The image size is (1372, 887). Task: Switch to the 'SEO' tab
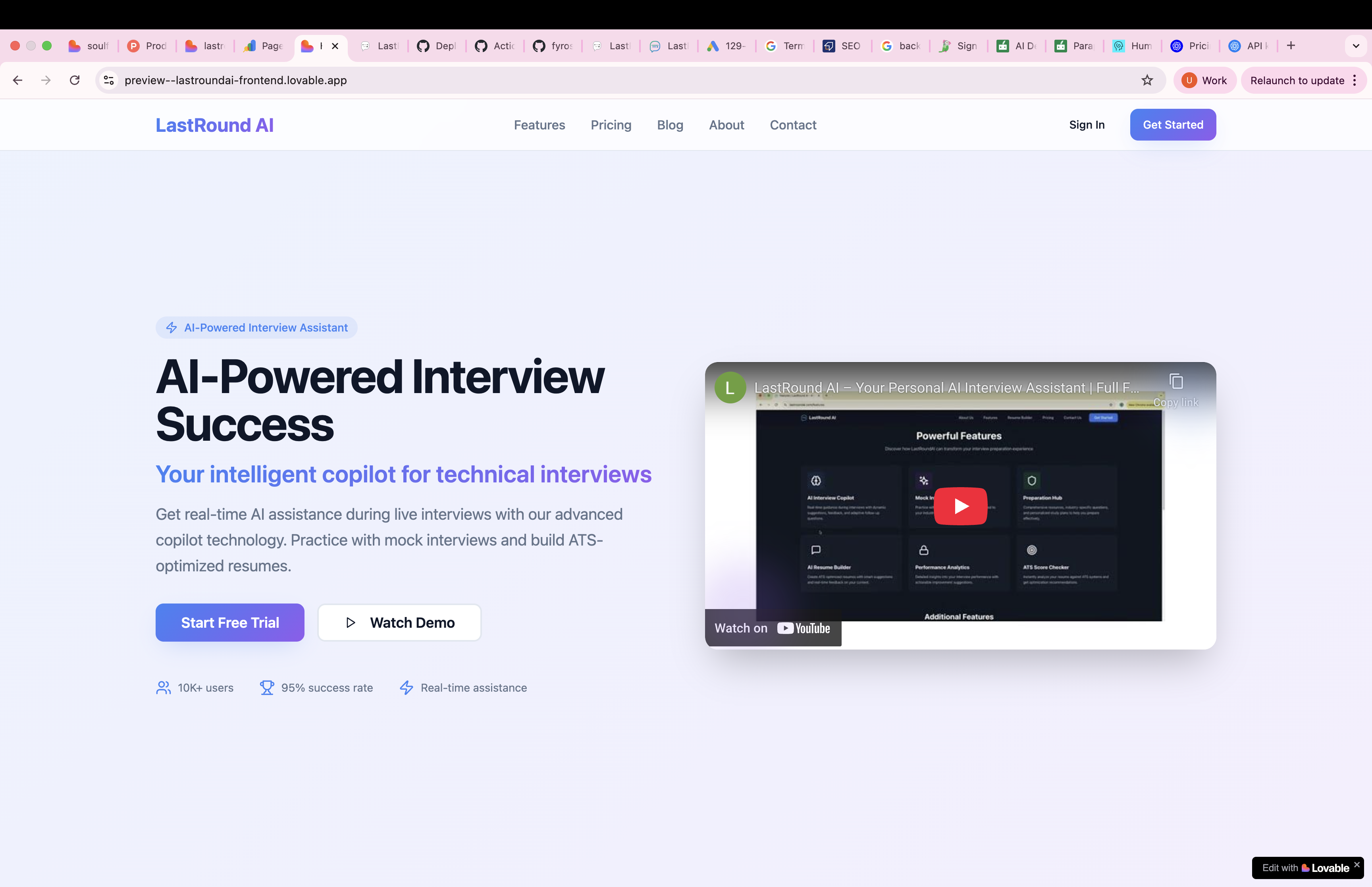click(x=843, y=46)
